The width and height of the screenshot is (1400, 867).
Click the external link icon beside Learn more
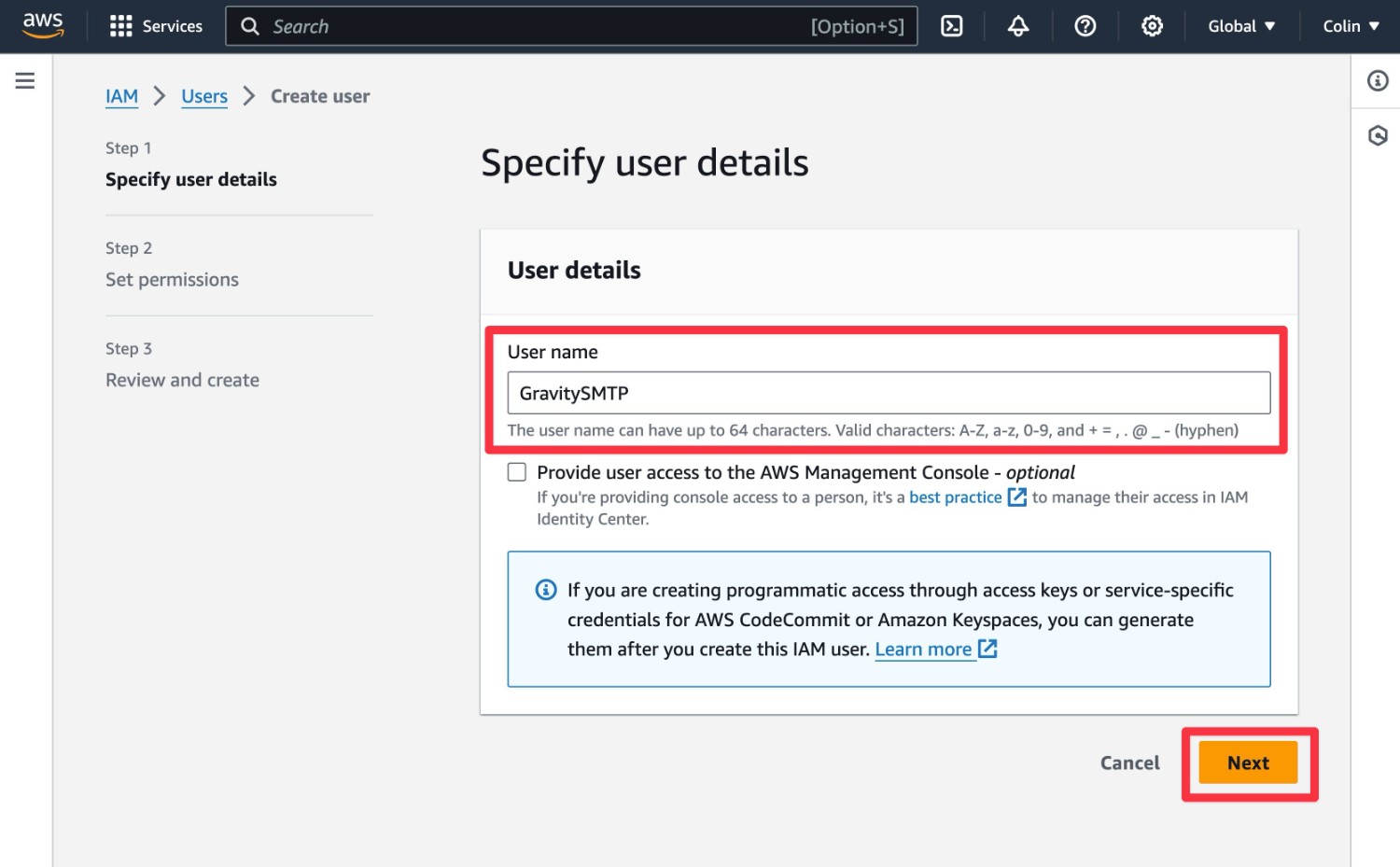987,648
